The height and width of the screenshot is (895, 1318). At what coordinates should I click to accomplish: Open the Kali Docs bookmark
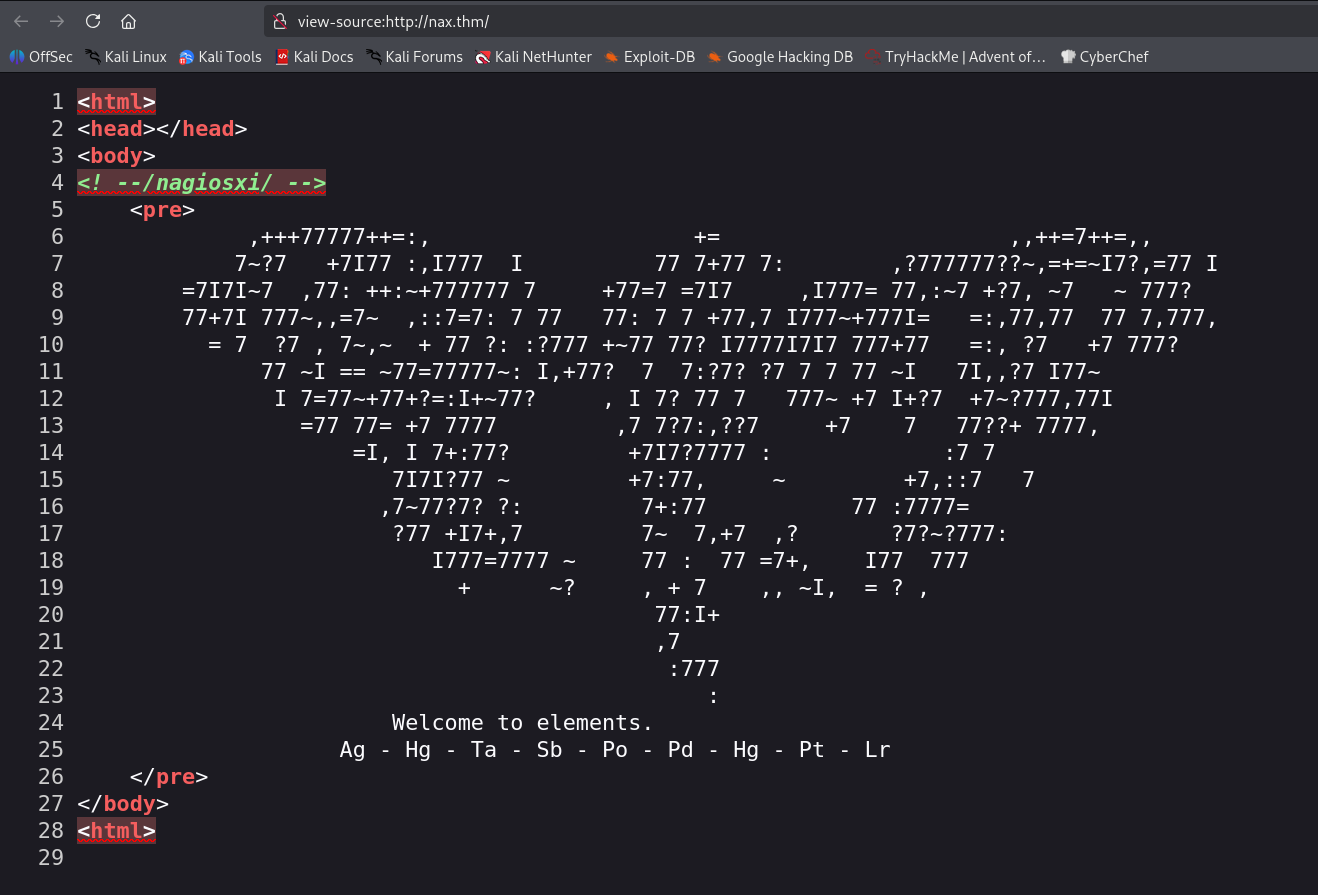pos(314,57)
